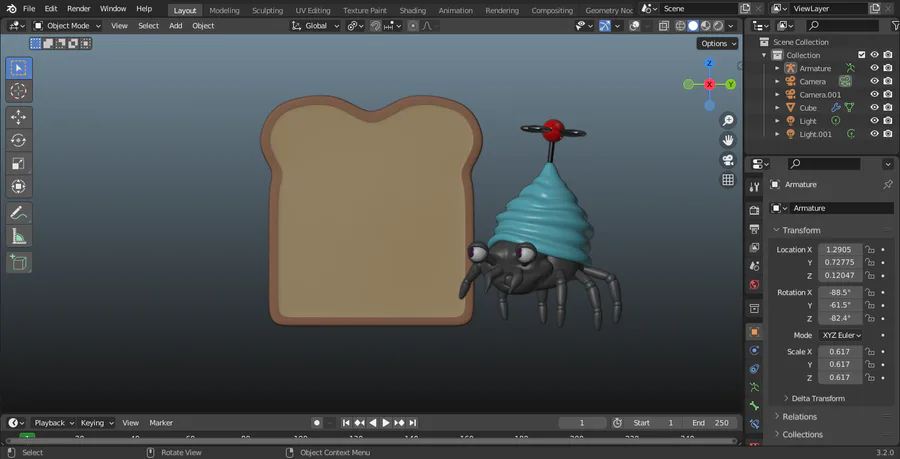Click the Options button in the viewport
The width and height of the screenshot is (900, 459).
pyautogui.click(x=718, y=44)
